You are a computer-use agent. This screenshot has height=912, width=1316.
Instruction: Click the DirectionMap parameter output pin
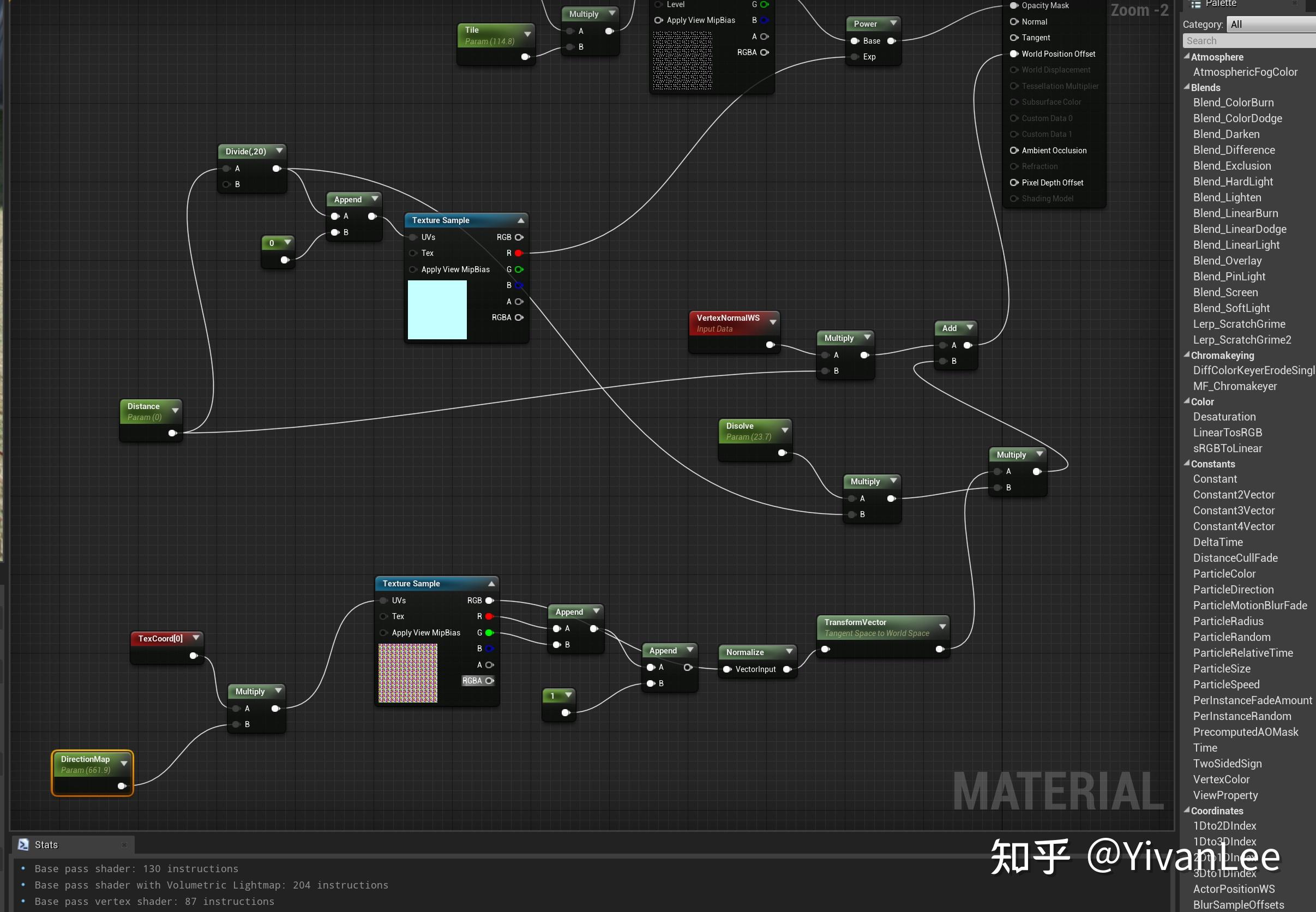(121, 787)
